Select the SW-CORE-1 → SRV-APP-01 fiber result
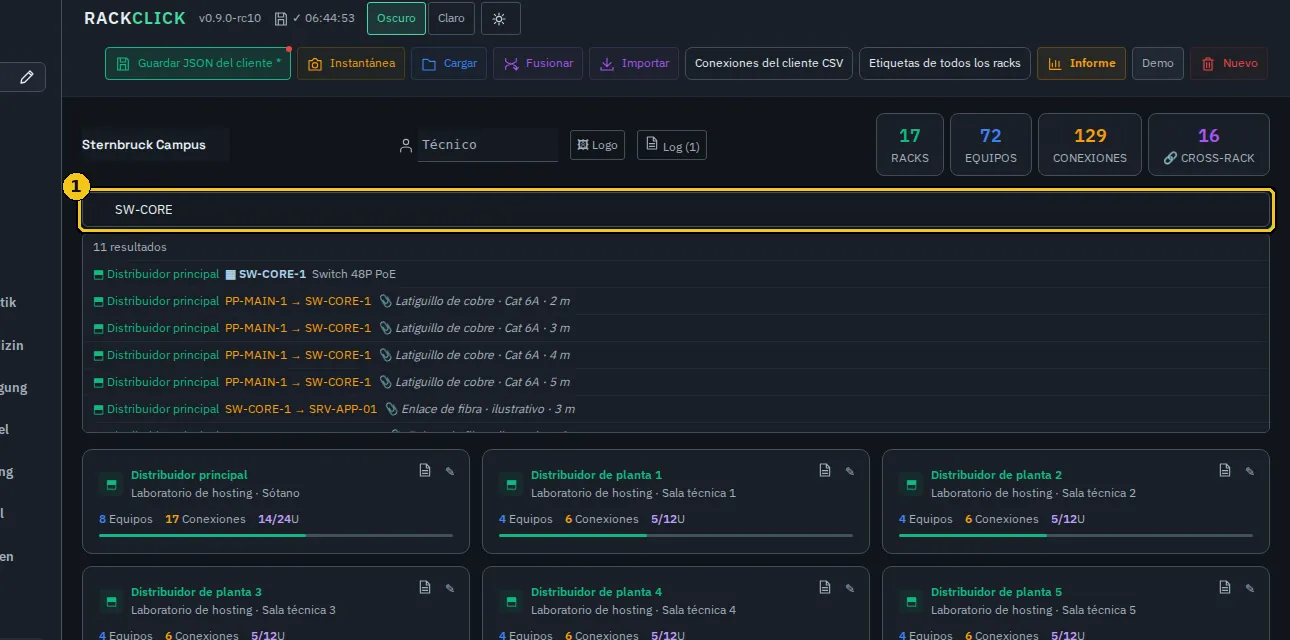The height and width of the screenshot is (640, 1290). coord(676,409)
